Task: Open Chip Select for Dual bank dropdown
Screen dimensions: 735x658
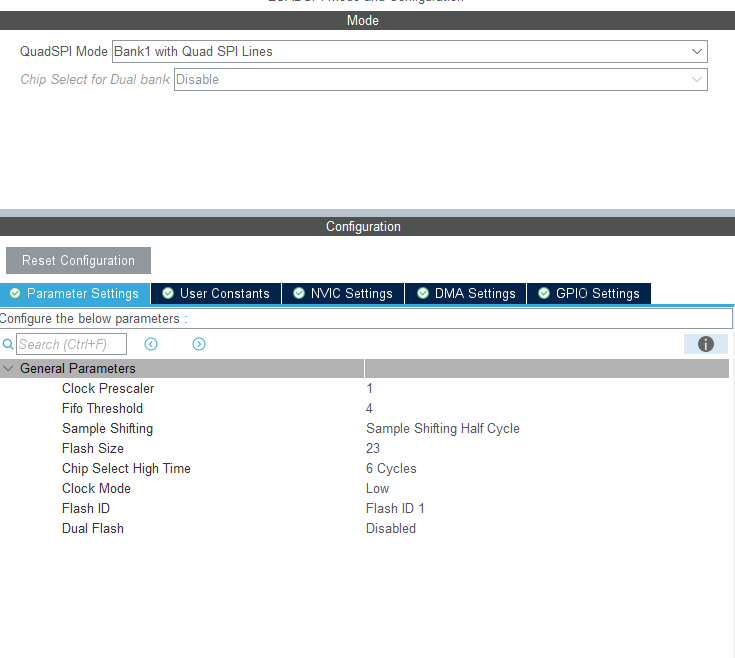Action: tap(440, 80)
